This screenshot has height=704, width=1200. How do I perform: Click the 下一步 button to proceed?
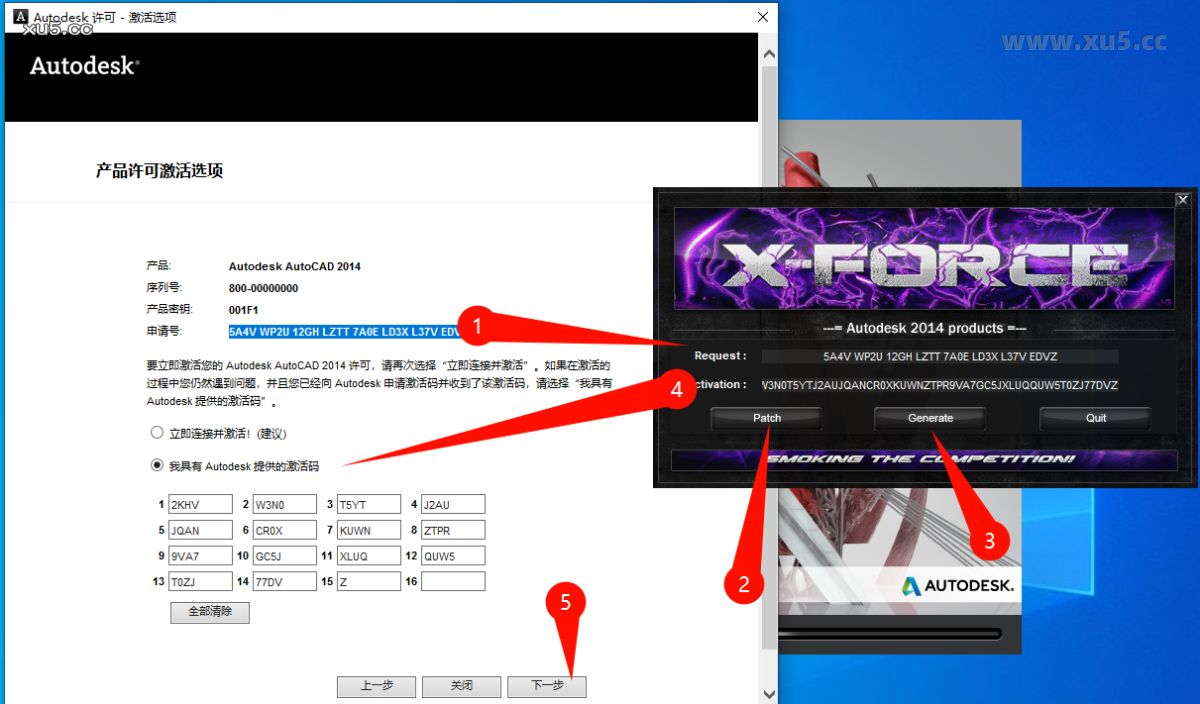(546, 687)
